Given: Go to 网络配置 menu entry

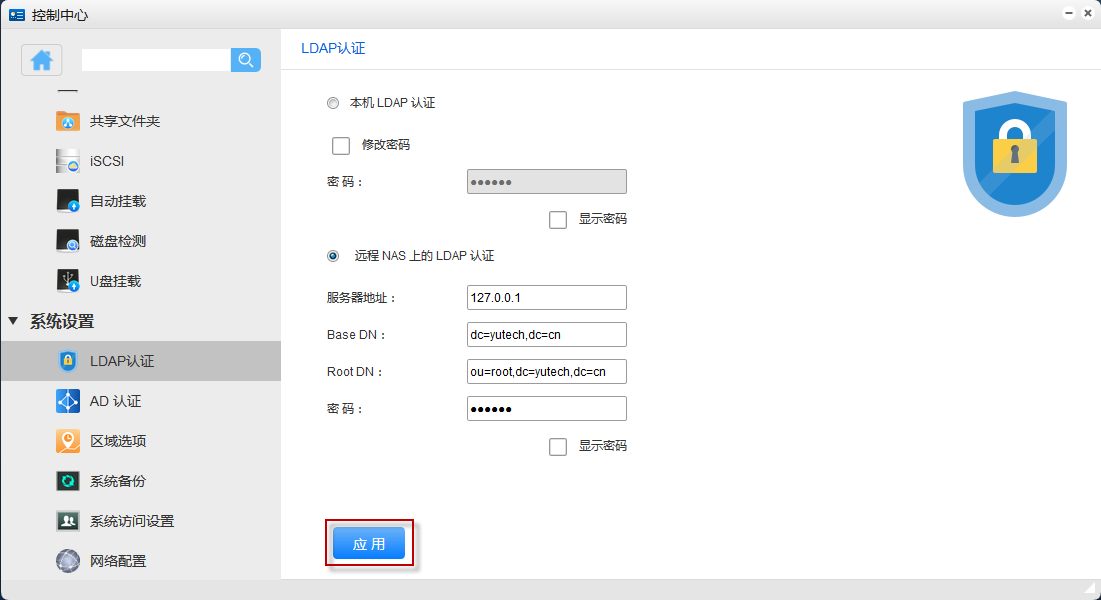Looking at the screenshot, I should pyautogui.click(x=118, y=561).
